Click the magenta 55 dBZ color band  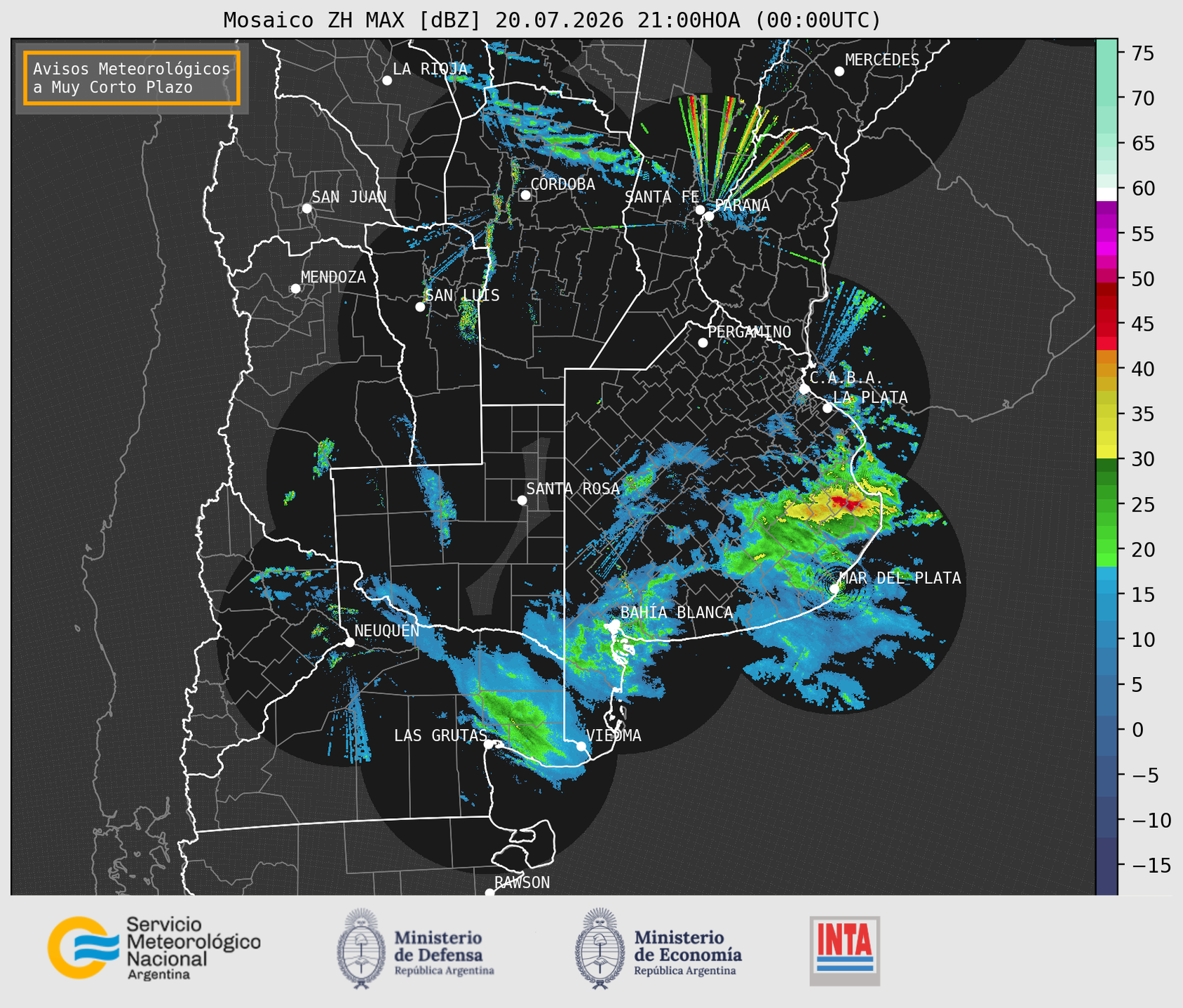coord(1107,234)
